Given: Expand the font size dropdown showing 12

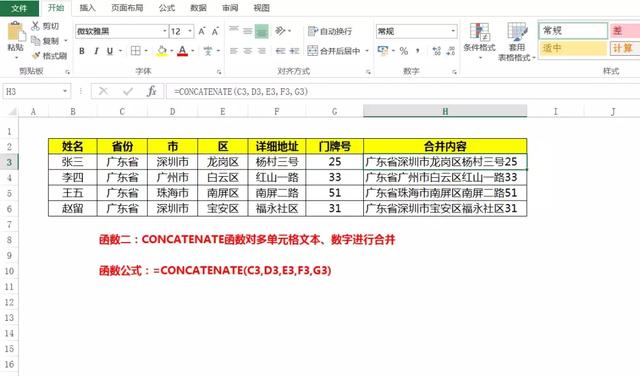Looking at the screenshot, I should pyautogui.click(x=190, y=31).
